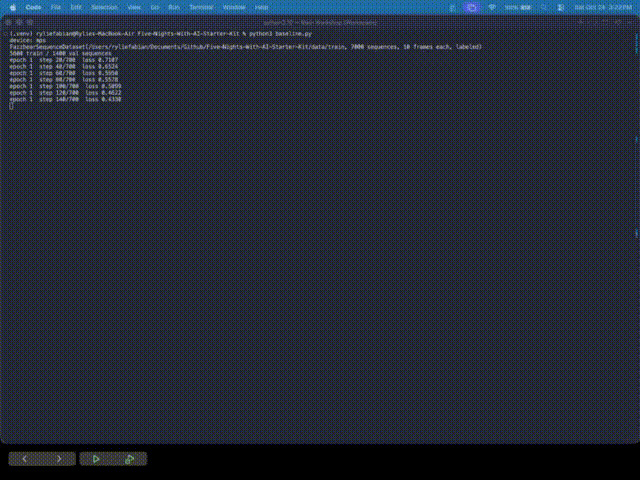Open the Go menu
Viewport: 640px width, 480px height.
coord(155,7)
